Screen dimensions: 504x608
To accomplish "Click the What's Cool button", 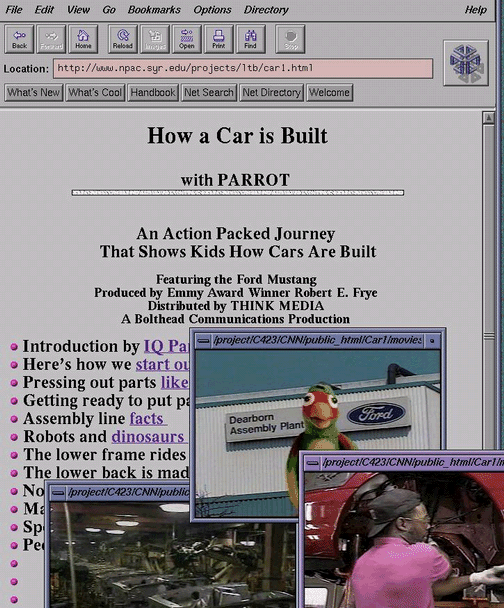I will pos(95,93).
